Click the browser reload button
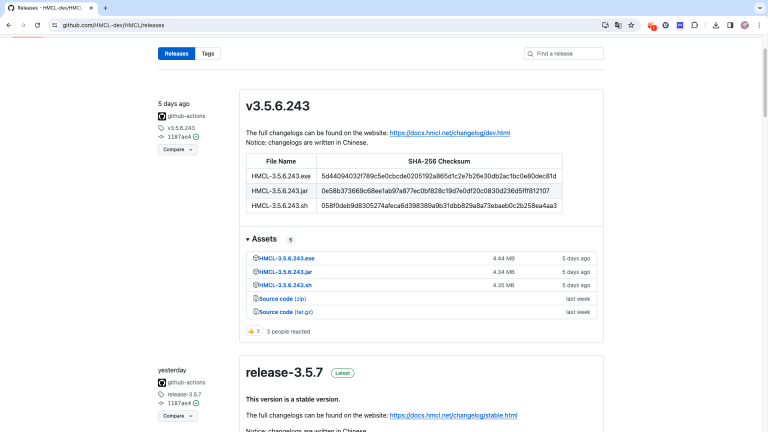Screen dimensions: 768x432 tap(38, 24)
